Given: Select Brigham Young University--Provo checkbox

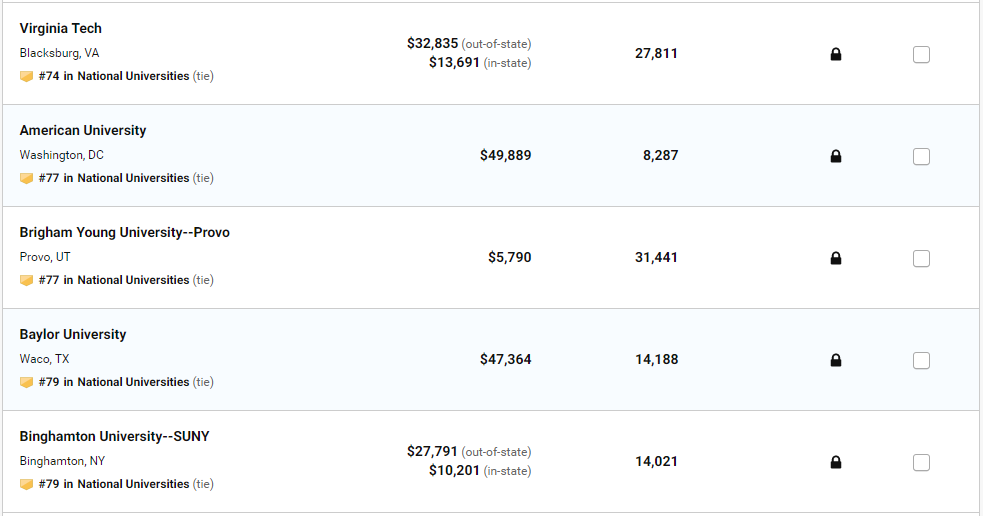Looking at the screenshot, I should click(x=921, y=258).
